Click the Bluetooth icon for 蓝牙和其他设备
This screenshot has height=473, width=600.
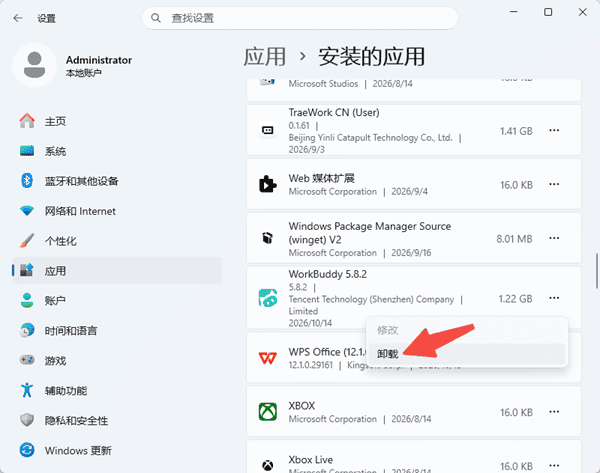pyautogui.click(x=27, y=181)
